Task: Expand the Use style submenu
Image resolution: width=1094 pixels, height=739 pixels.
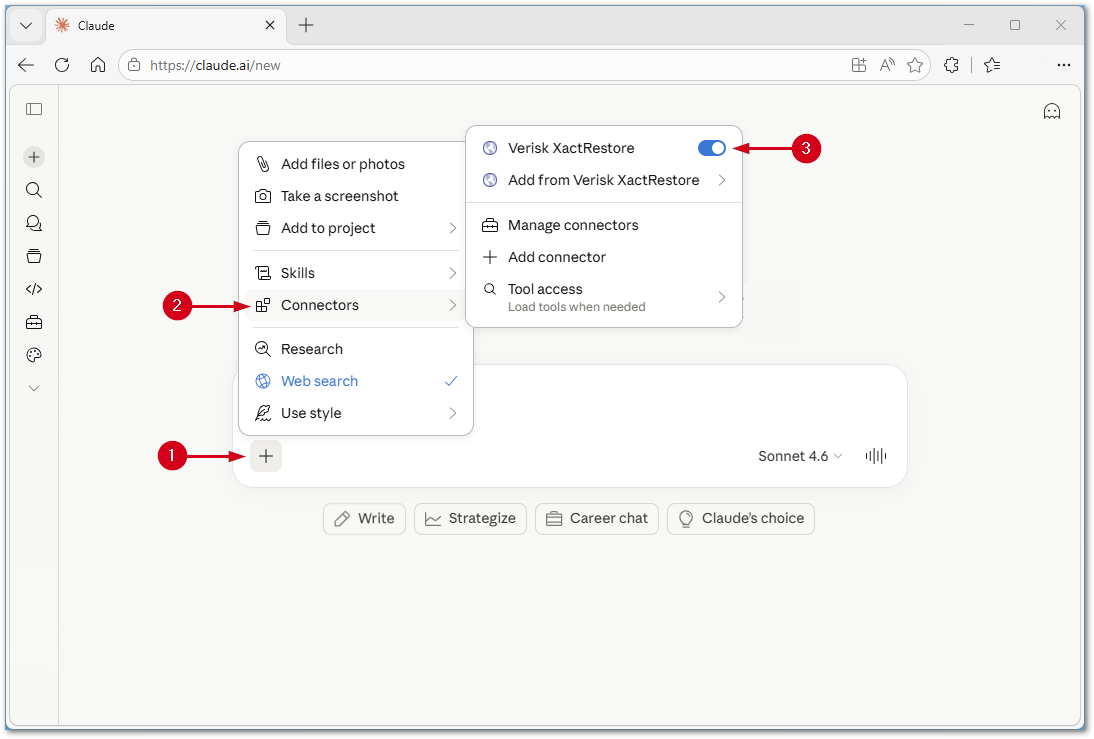Action: pos(356,413)
